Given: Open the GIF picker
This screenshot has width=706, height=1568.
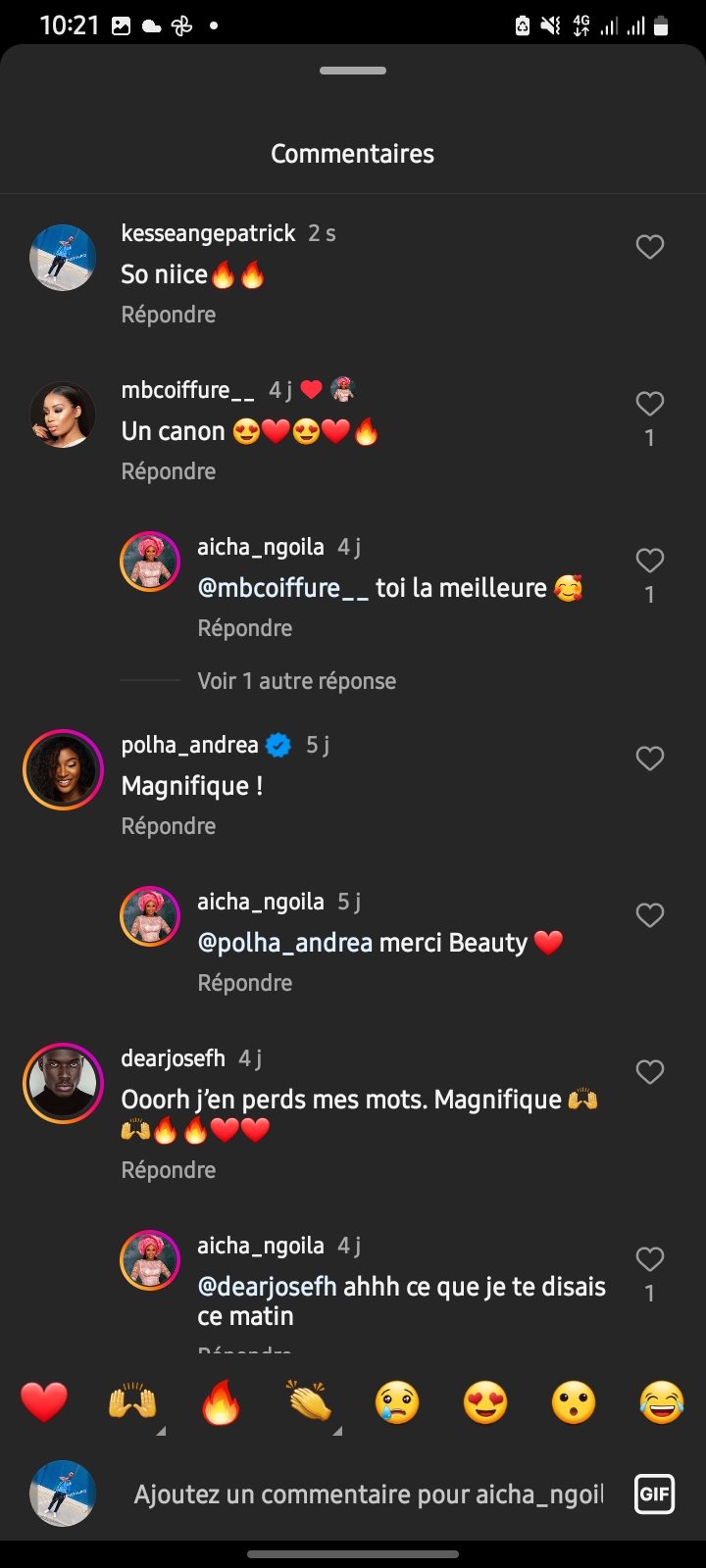Looking at the screenshot, I should (x=654, y=1494).
